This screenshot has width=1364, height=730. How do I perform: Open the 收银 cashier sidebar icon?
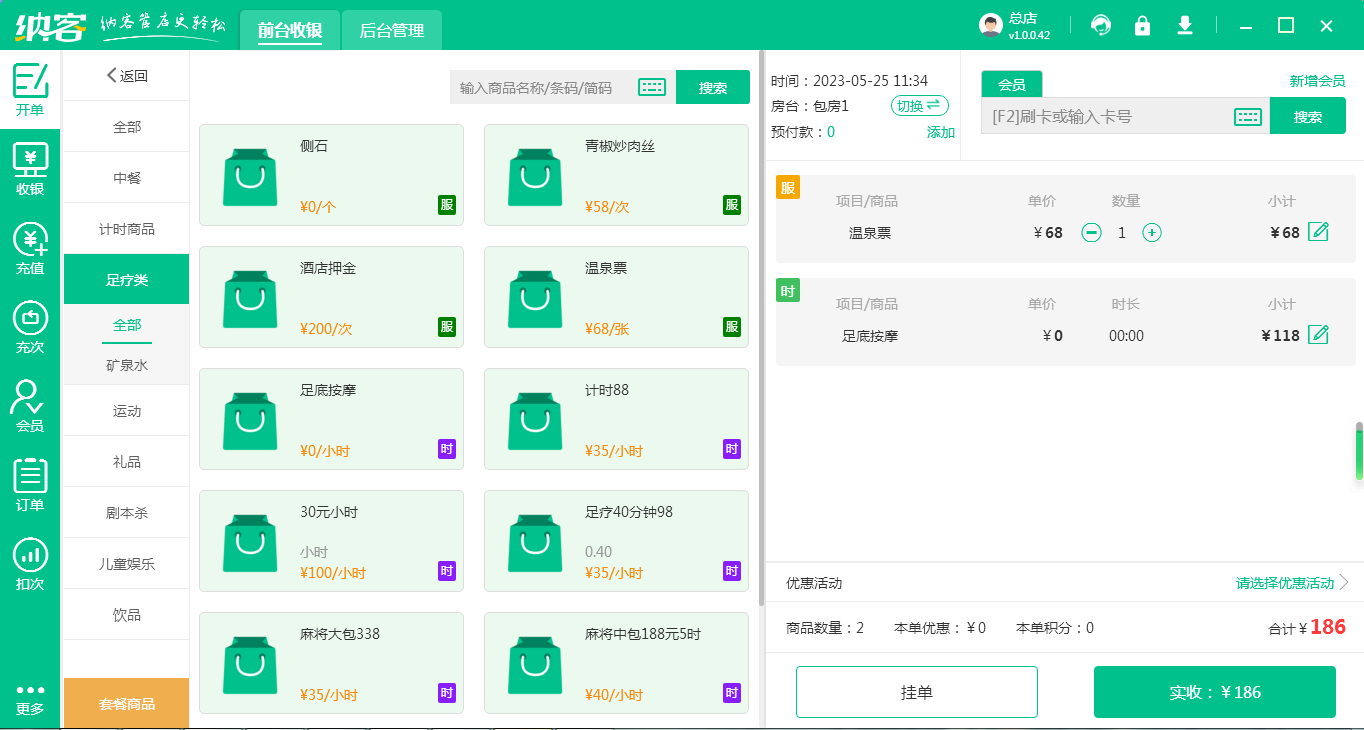click(30, 169)
